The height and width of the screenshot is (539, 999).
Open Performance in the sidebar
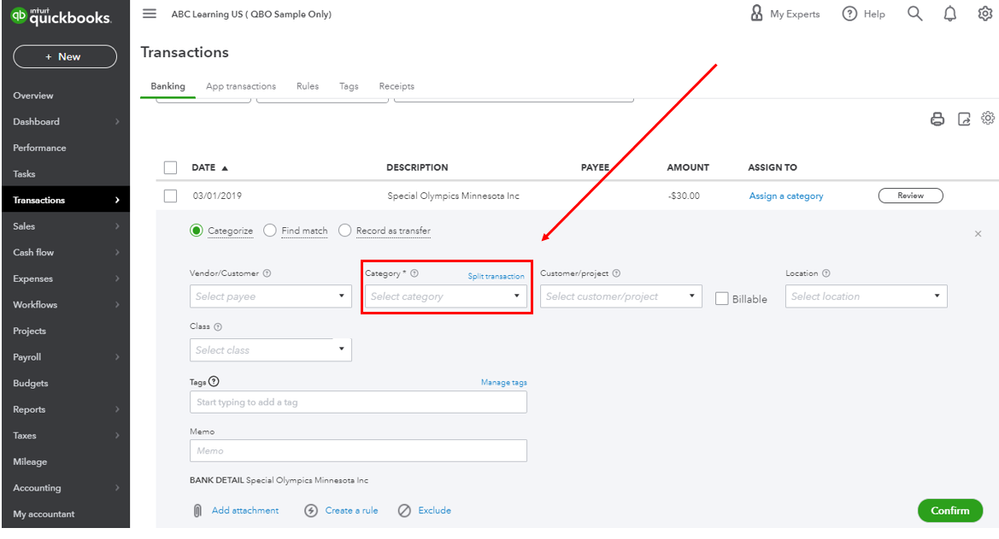(x=40, y=148)
